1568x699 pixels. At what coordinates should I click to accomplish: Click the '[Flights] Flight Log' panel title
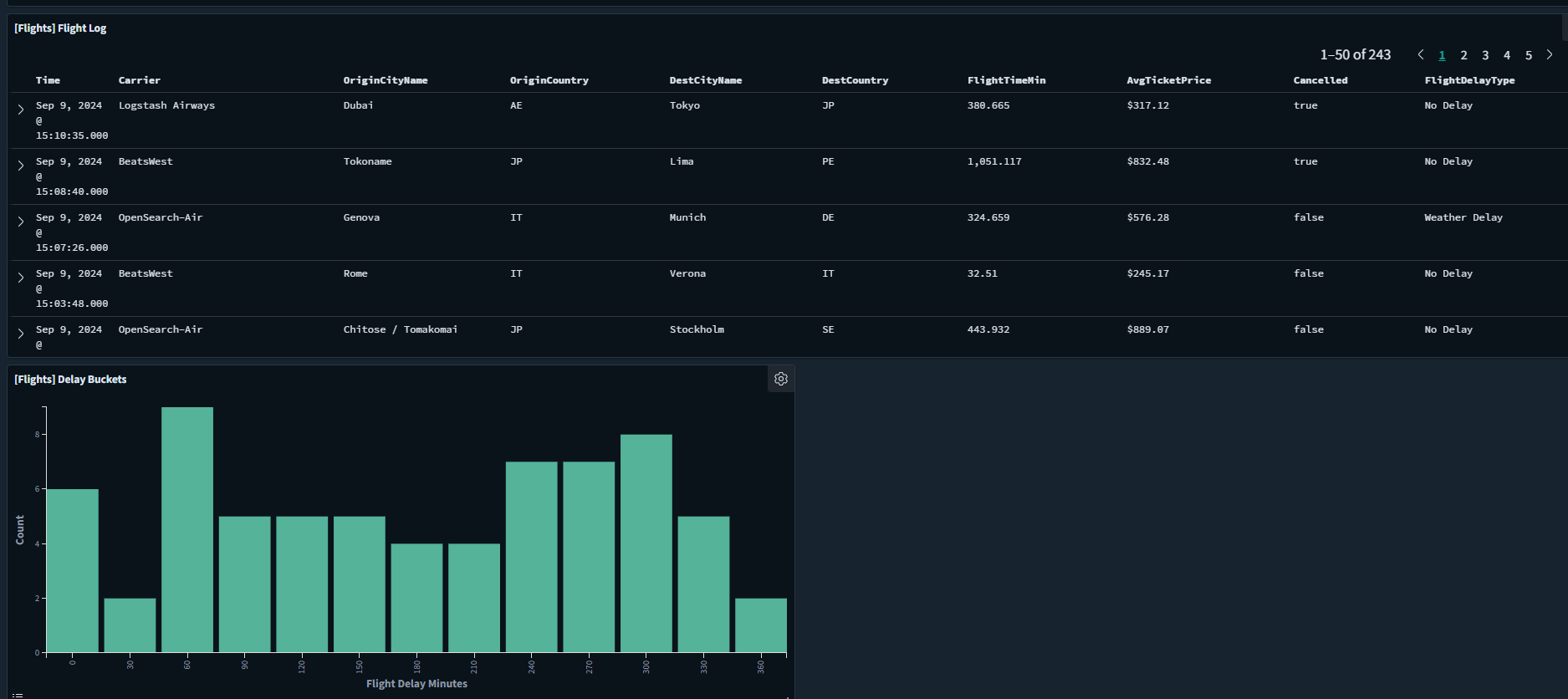pos(60,28)
